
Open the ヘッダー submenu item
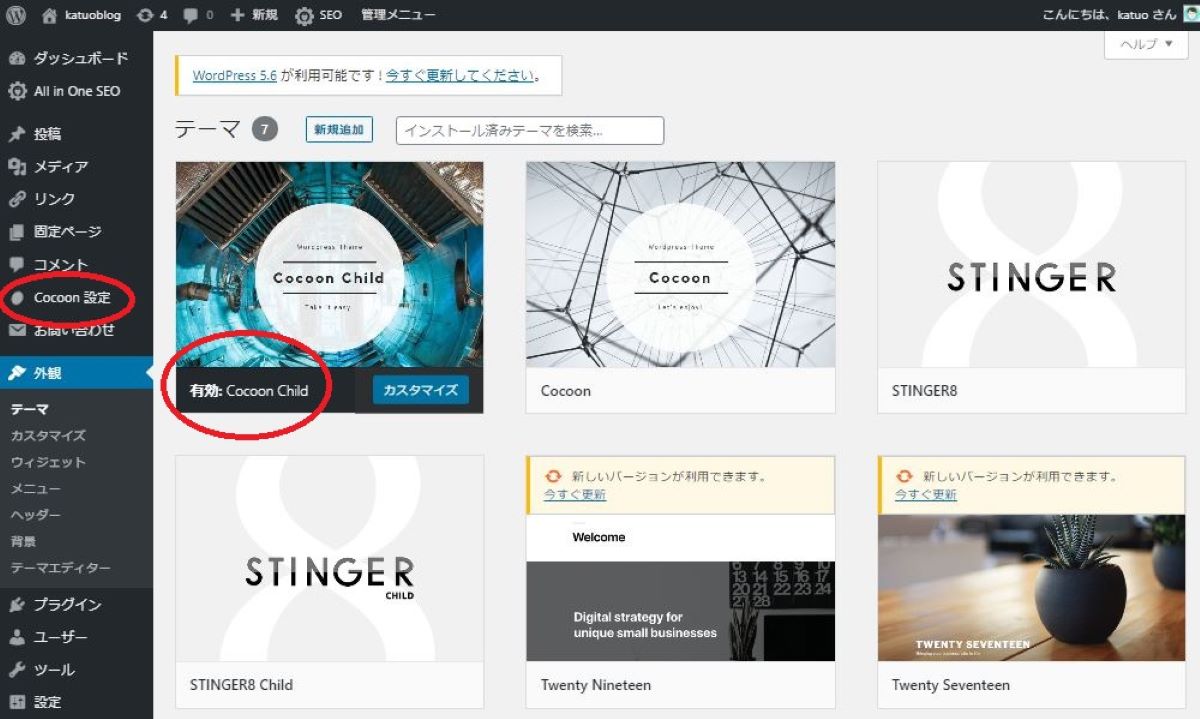tap(36, 515)
